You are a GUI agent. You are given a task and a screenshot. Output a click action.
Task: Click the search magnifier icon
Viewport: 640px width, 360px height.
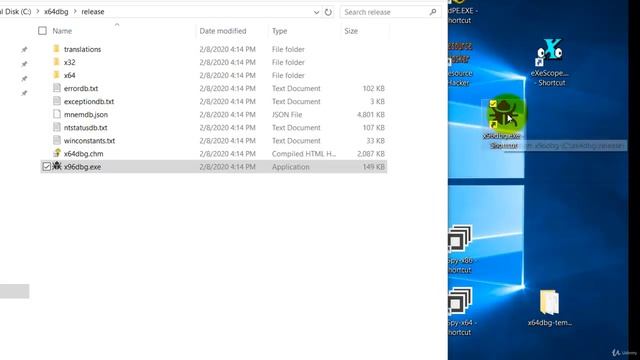coord(433,12)
